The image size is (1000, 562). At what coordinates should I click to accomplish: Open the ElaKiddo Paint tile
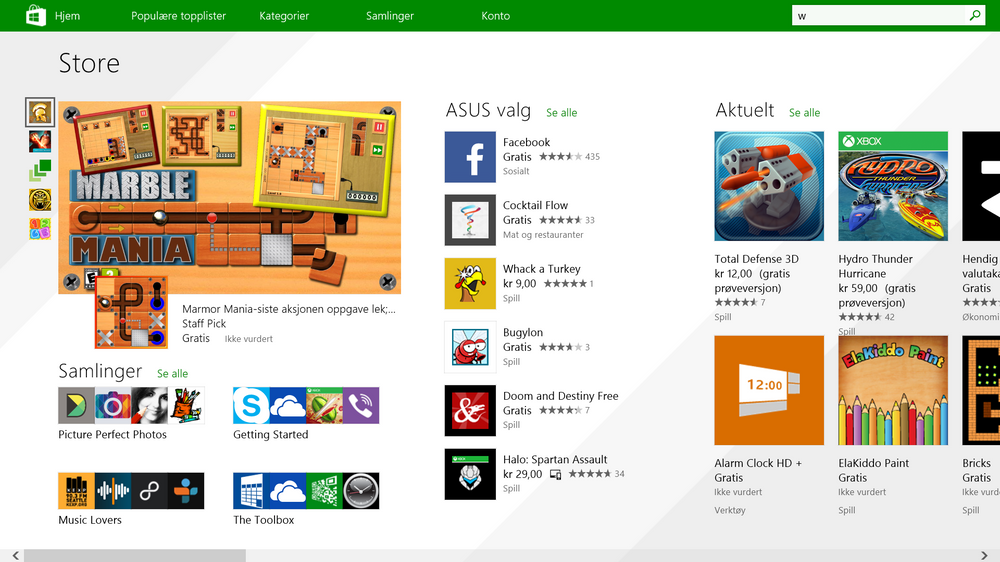(x=893, y=390)
